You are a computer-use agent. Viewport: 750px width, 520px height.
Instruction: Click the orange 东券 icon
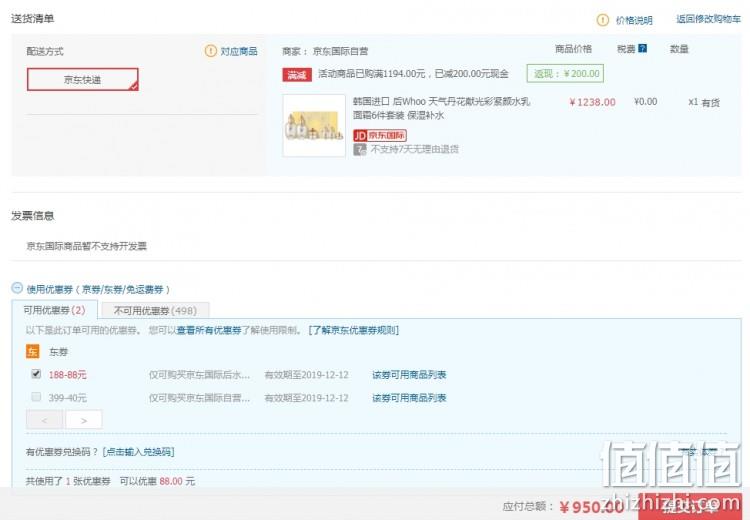click(33, 352)
